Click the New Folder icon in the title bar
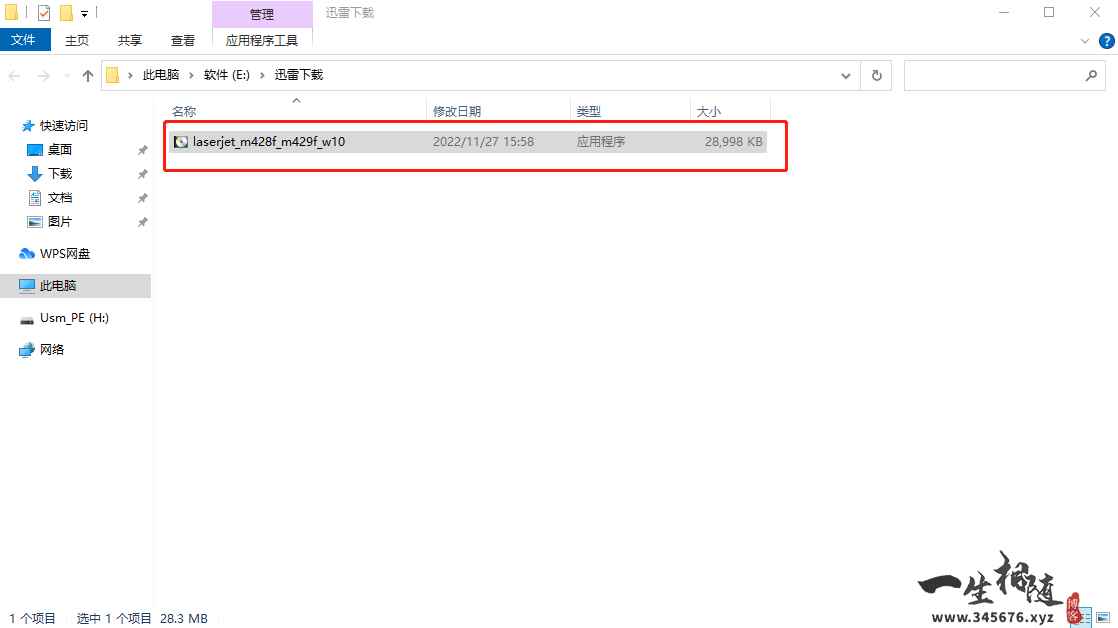Viewport: 1118px width, 628px height. [x=67, y=13]
